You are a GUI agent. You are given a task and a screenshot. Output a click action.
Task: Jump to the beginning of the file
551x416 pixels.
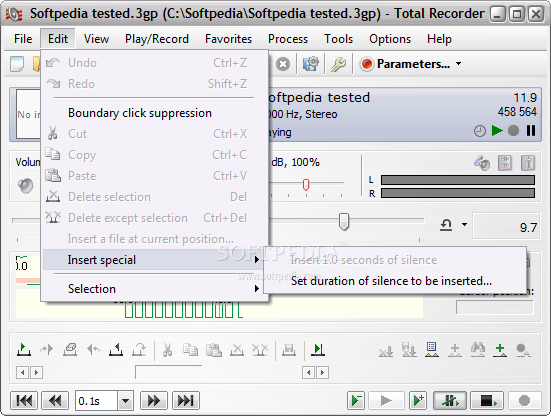click(x=24, y=401)
